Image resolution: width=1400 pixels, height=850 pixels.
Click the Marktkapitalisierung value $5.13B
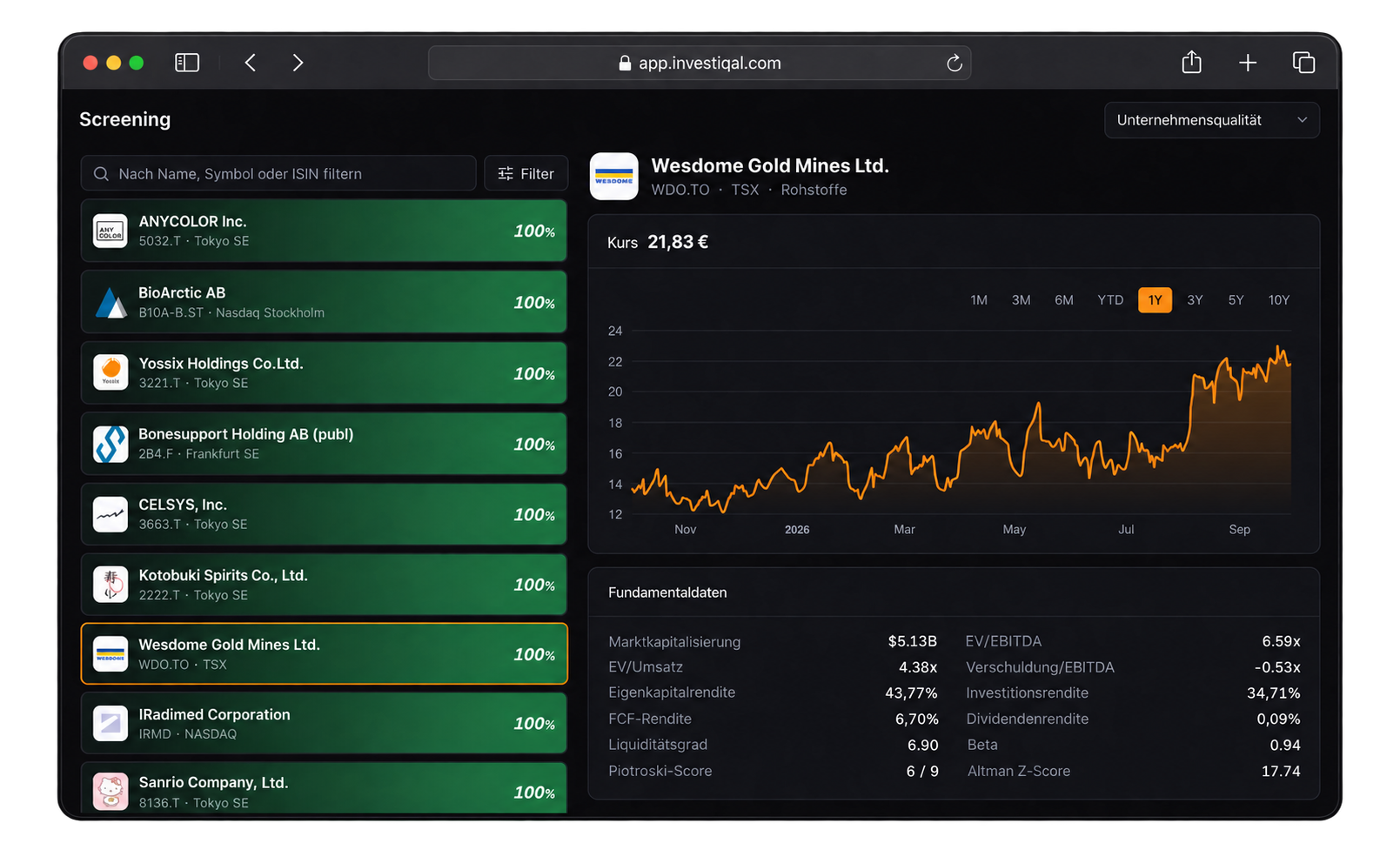point(912,641)
